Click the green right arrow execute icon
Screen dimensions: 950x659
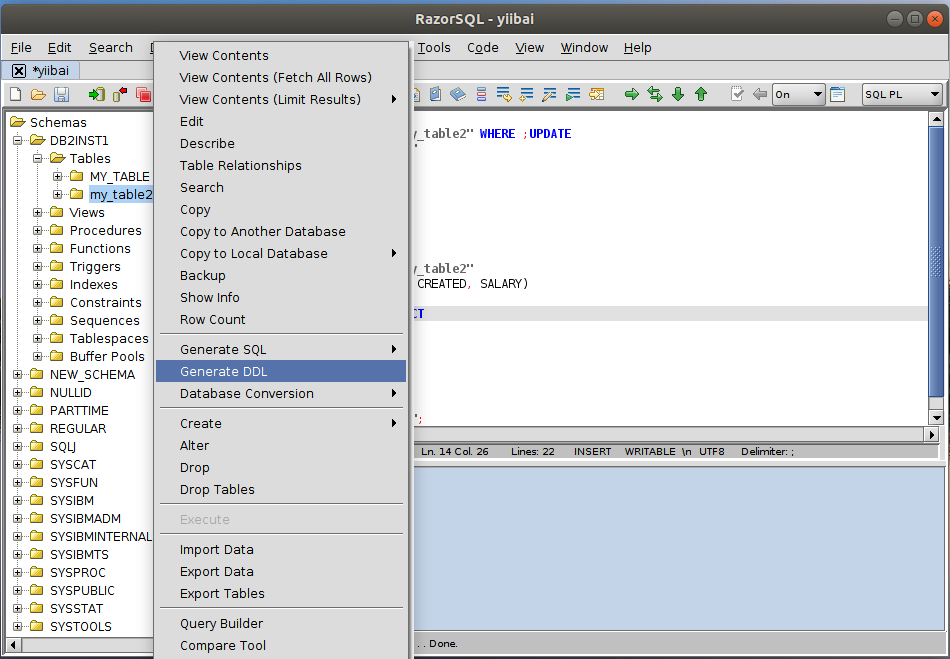click(x=632, y=94)
